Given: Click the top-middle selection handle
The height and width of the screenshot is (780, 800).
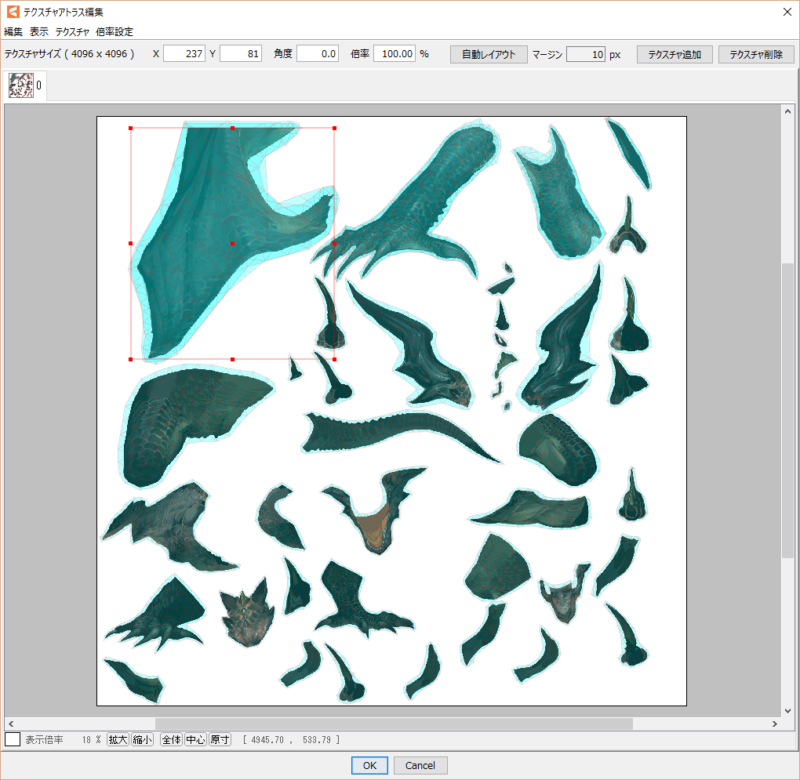Looking at the screenshot, I should [x=233, y=128].
